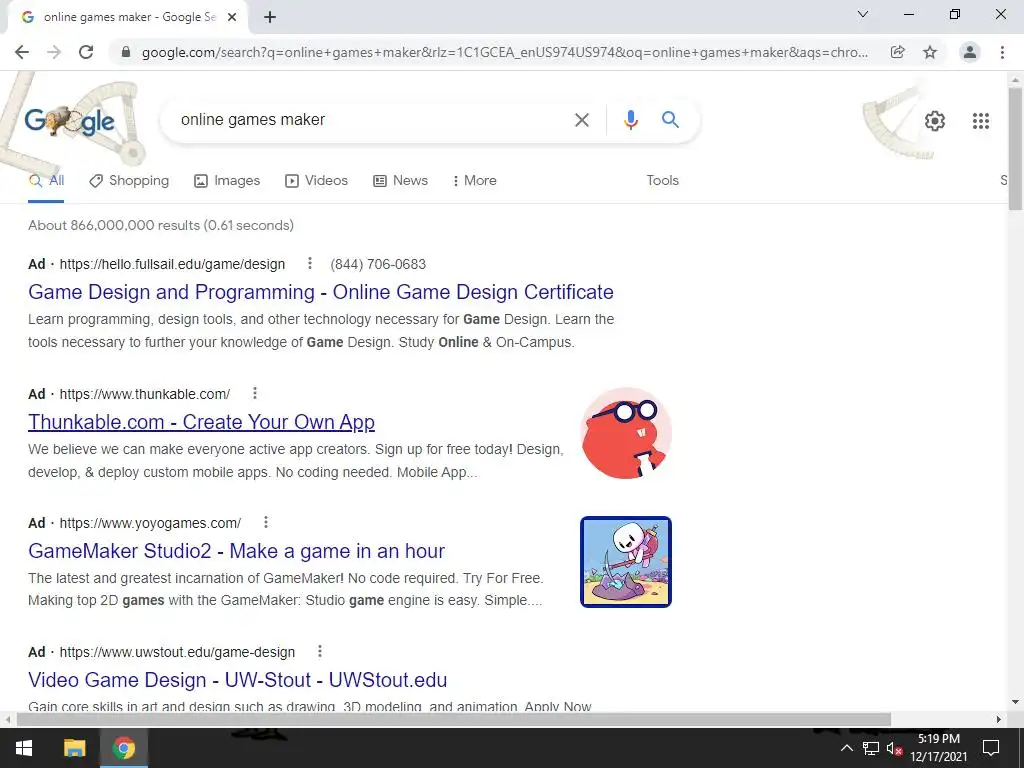1024x768 pixels.
Task: Open the taskbar clock and date
Action: [x=938, y=748]
